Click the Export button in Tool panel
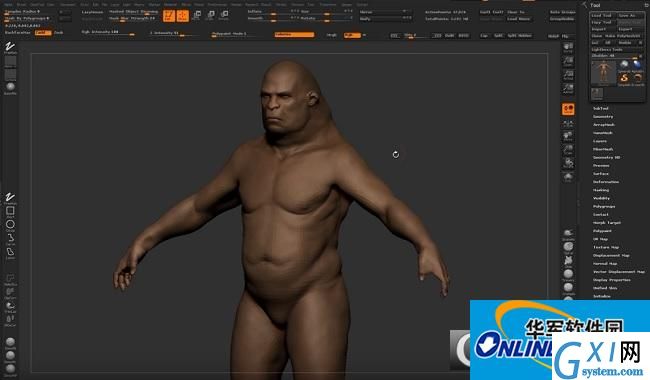The height and width of the screenshot is (380, 650). (631, 29)
